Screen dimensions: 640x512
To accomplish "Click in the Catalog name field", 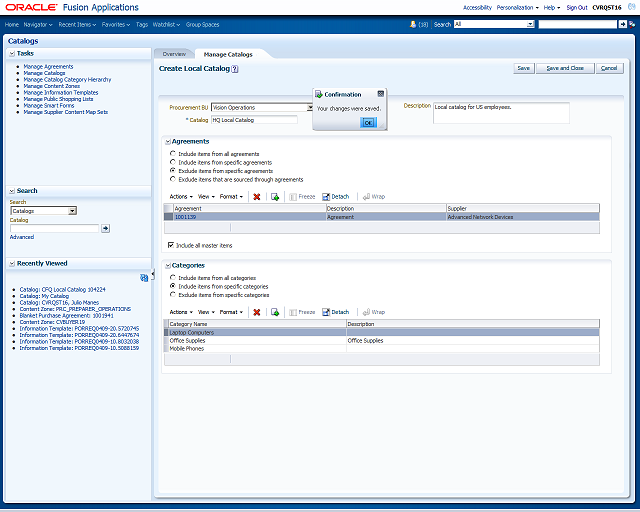I will [254, 120].
